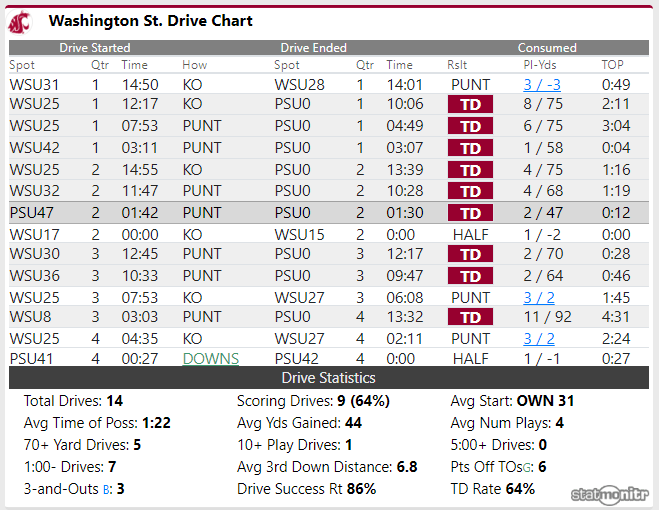This screenshot has height=510, width=659.
Task: Select the highlighted PSU47 drive row
Action: (329, 213)
